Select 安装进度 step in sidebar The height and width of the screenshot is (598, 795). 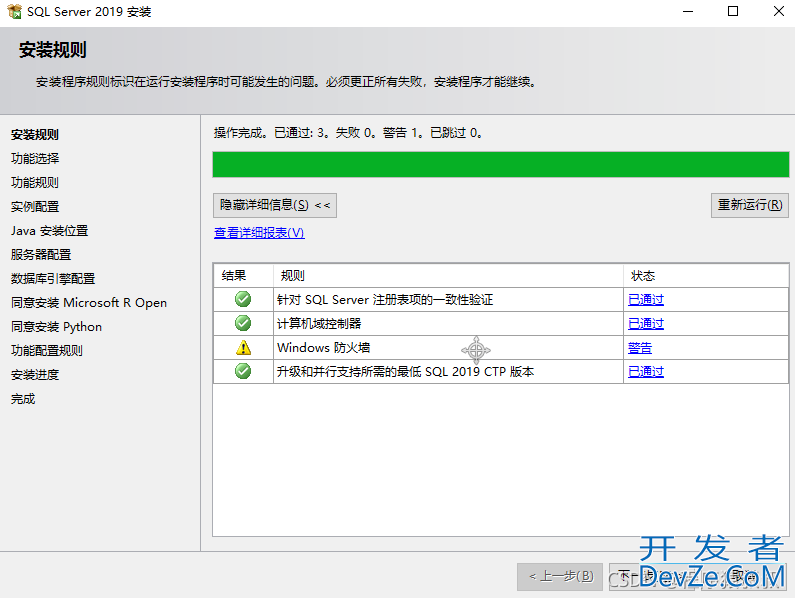(35, 375)
